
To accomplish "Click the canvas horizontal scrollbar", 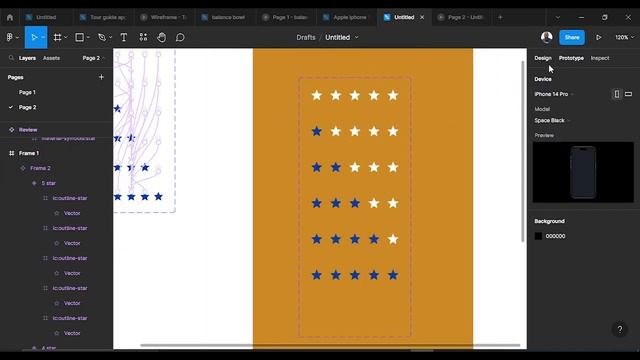I will 330,345.
